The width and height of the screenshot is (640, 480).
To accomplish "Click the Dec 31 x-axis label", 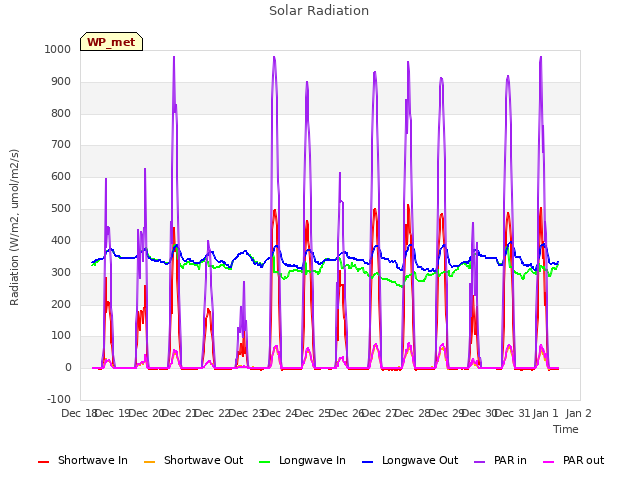I will coord(512,413).
